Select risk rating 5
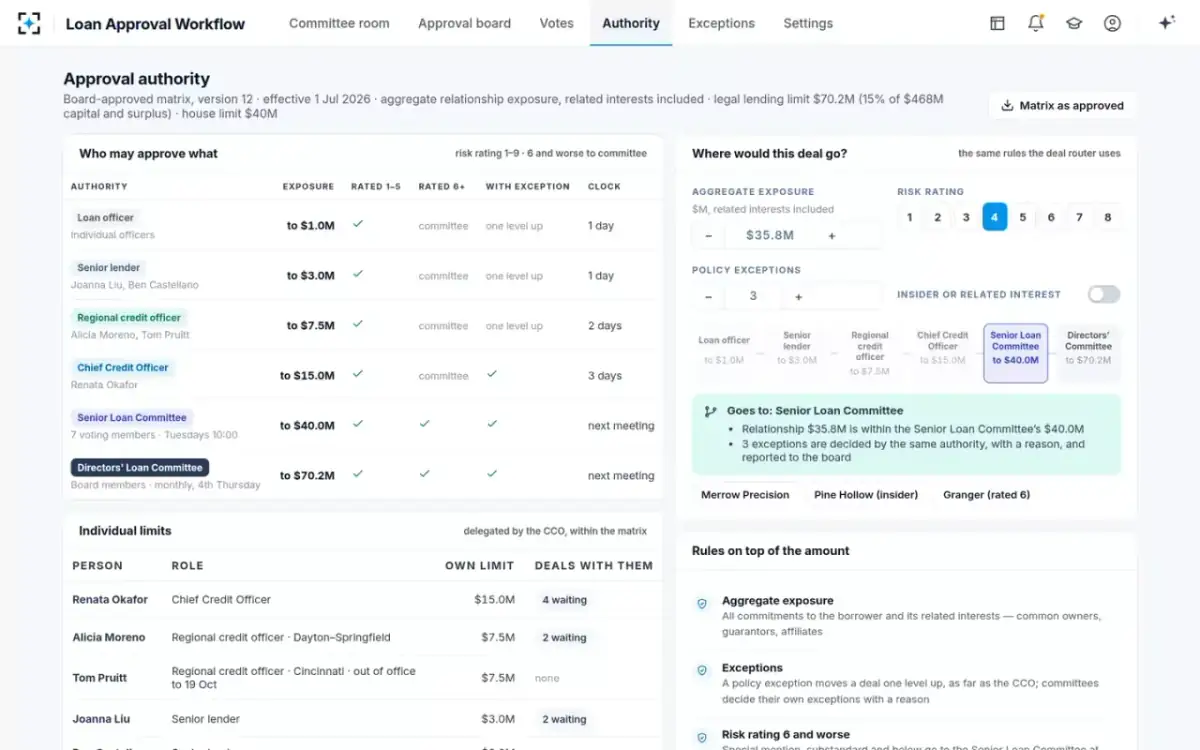 (x=1022, y=217)
